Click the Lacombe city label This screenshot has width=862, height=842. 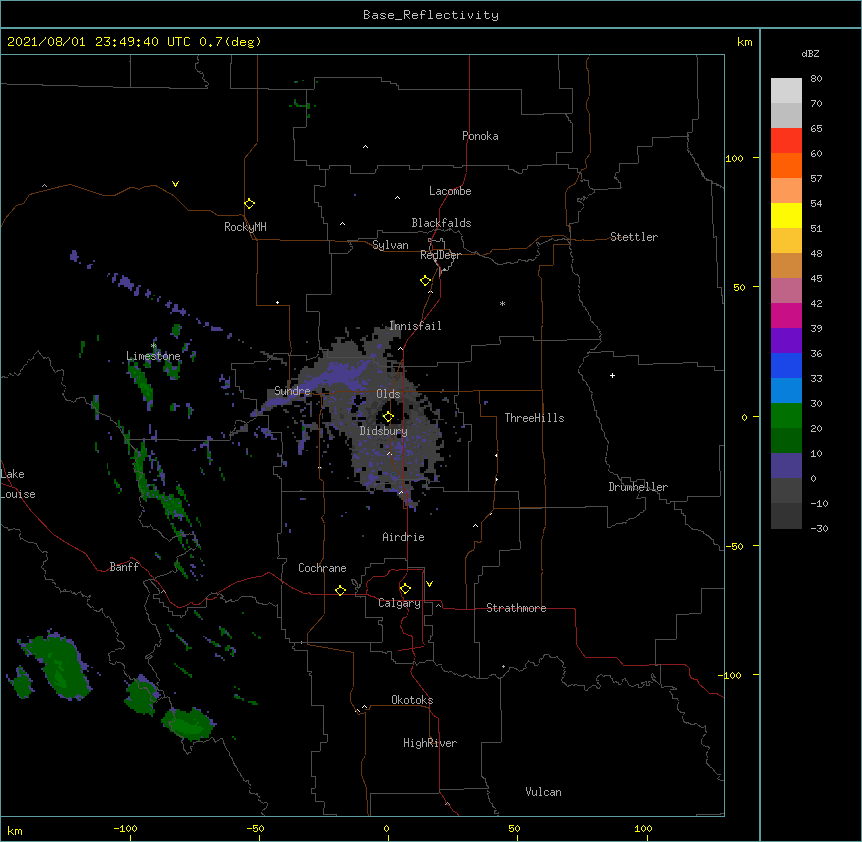pyautogui.click(x=450, y=191)
